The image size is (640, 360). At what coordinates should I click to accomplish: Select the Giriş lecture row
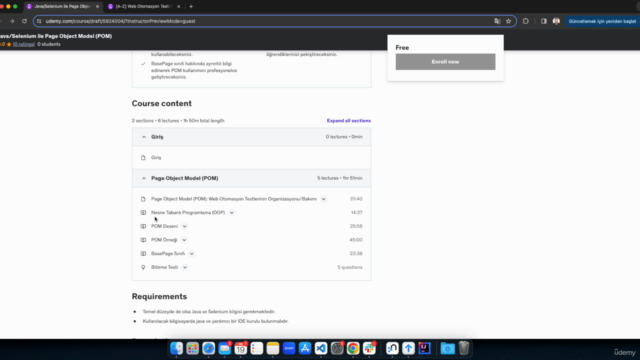point(251,158)
